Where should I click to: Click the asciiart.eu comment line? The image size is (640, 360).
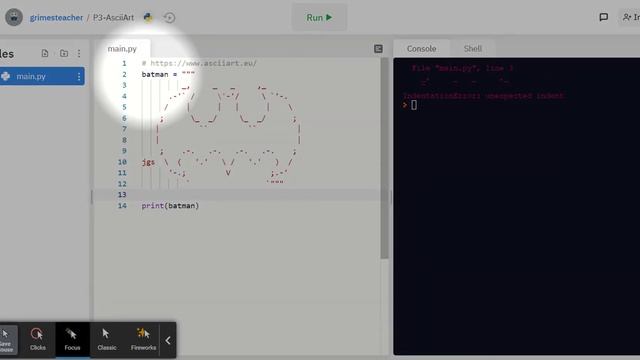coord(199,63)
